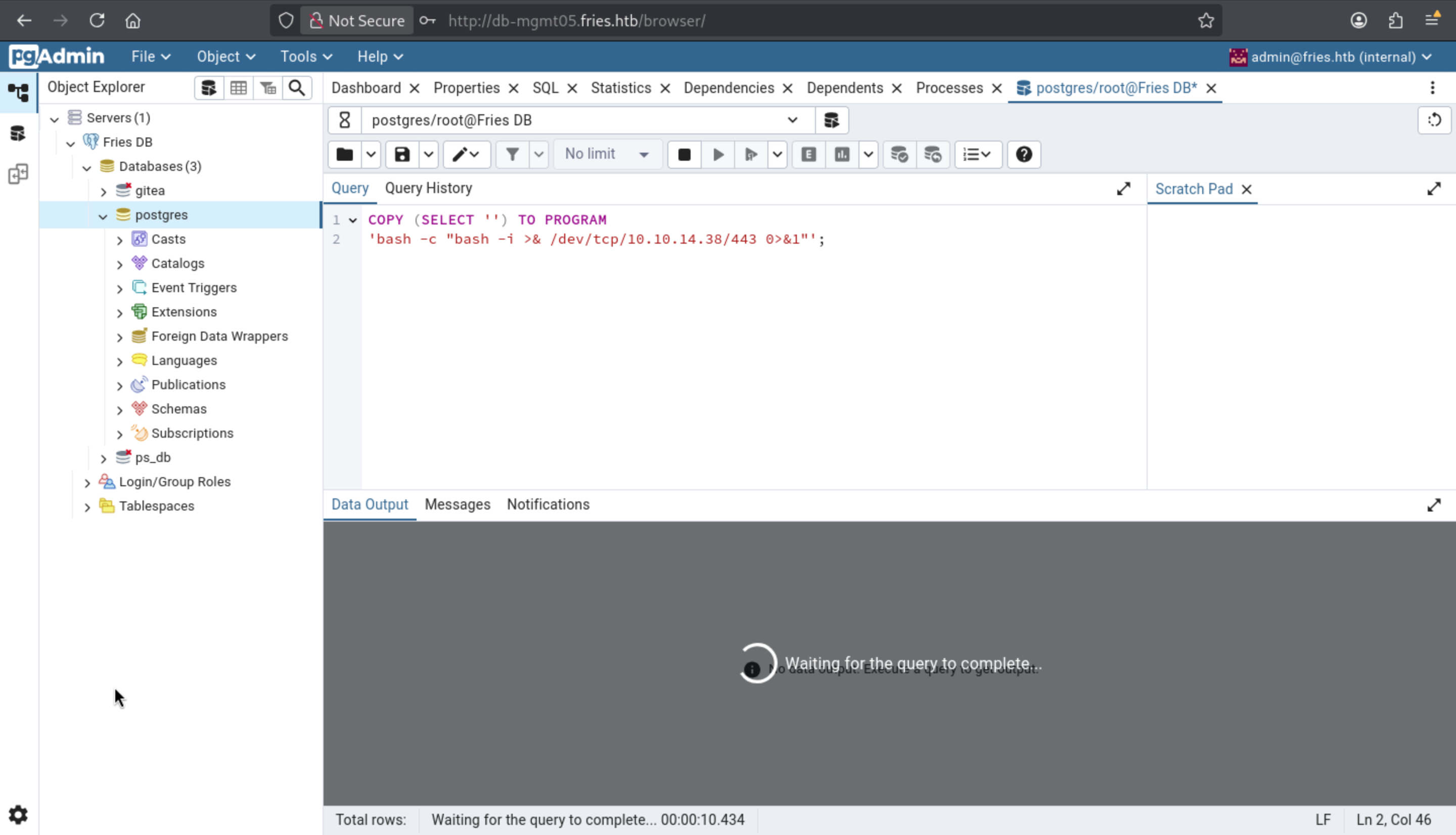Click the Rollback transaction icon
Image resolution: width=1456 pixels, height=835 pixels.
click(932, 154)
